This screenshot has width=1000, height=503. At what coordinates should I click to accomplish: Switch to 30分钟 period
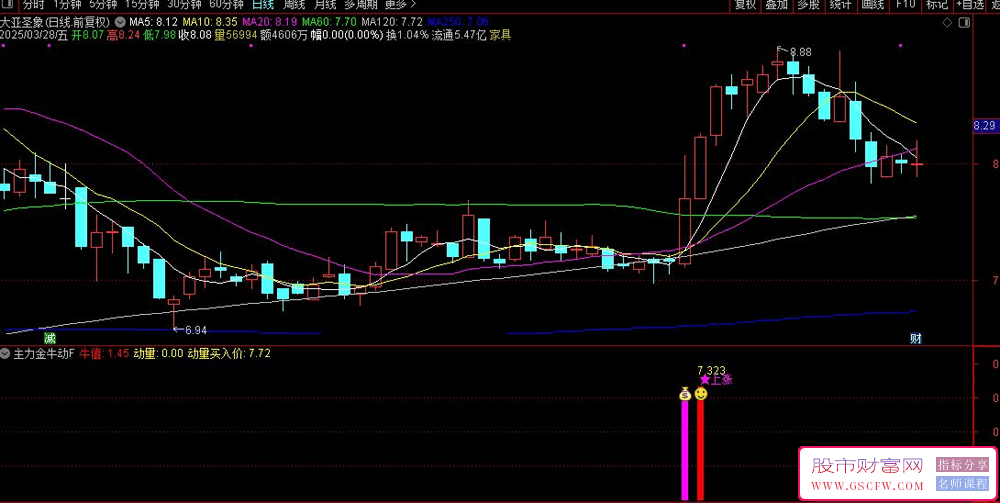pyautogui.click(x=184, y=4)
